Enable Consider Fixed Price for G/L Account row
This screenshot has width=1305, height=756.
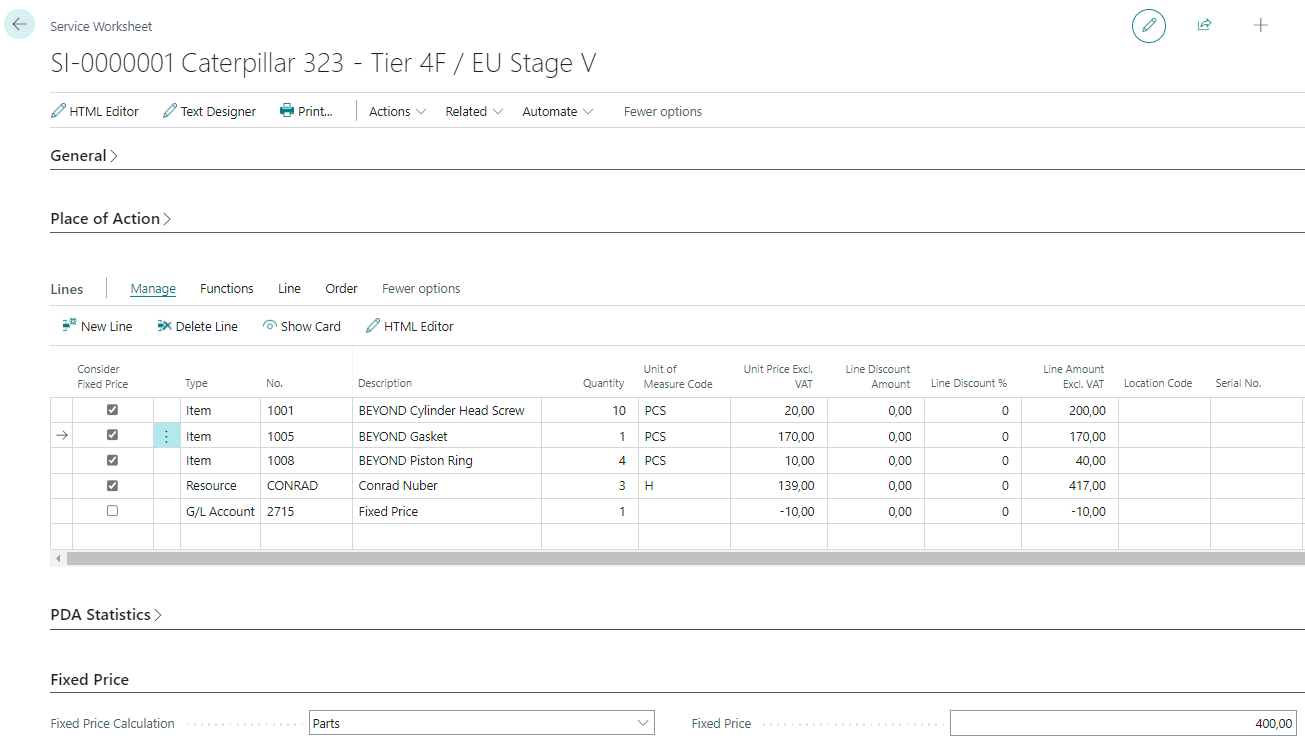(112, 511)
